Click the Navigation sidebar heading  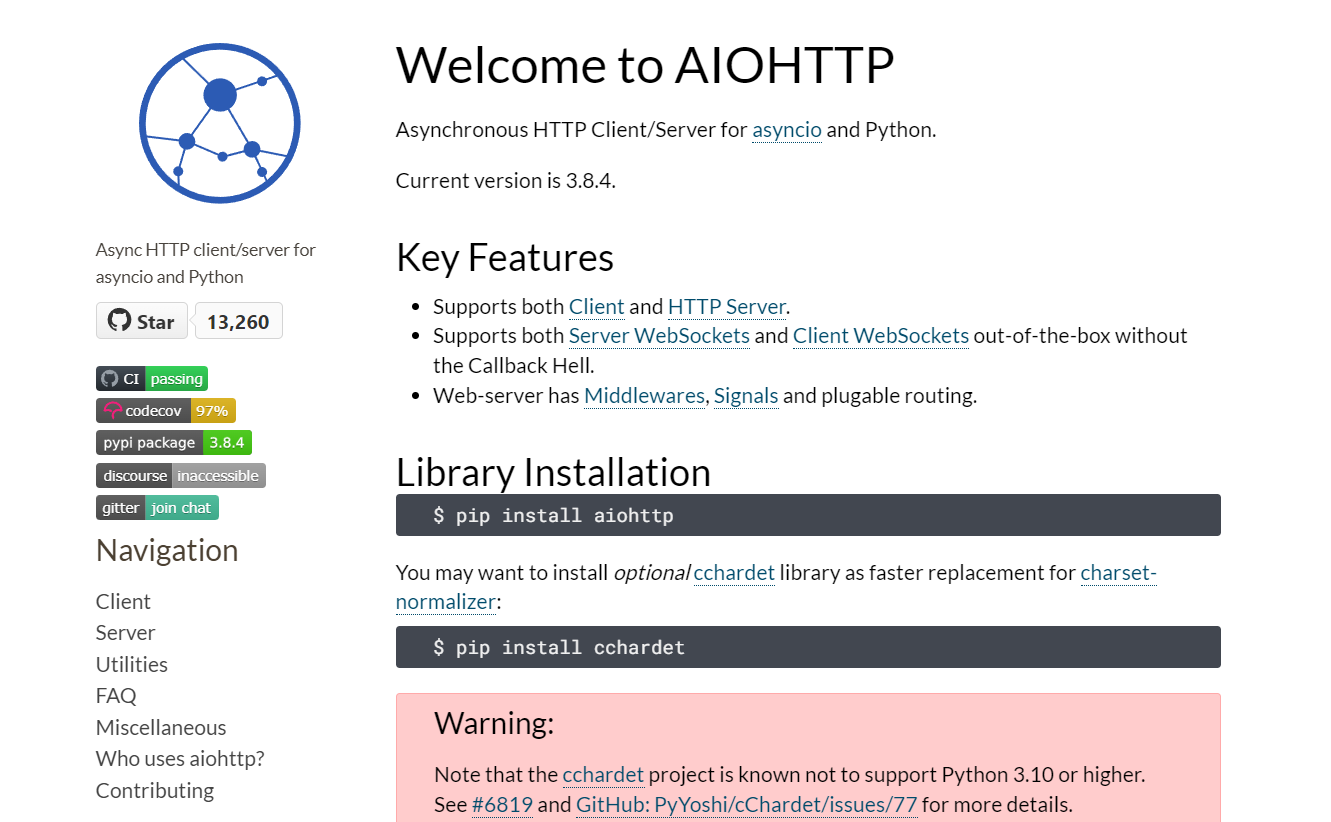pos(167,550)
